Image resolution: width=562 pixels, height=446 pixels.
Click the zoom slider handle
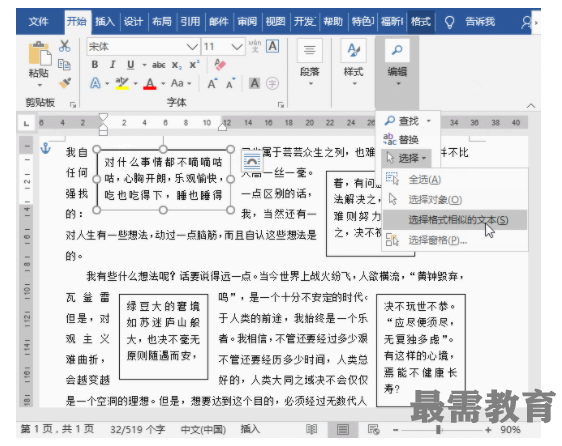(438, 430)
